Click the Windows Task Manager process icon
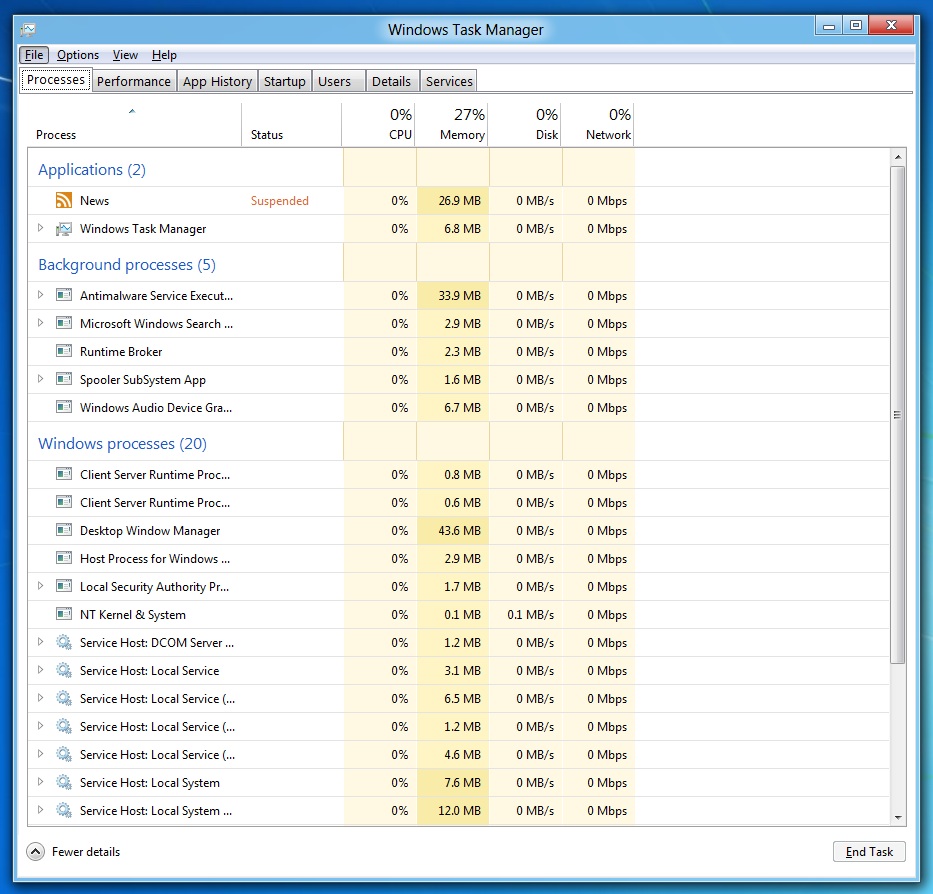This screenshot has width=933, height=894. pyautogui.click(x=64, y=229)
